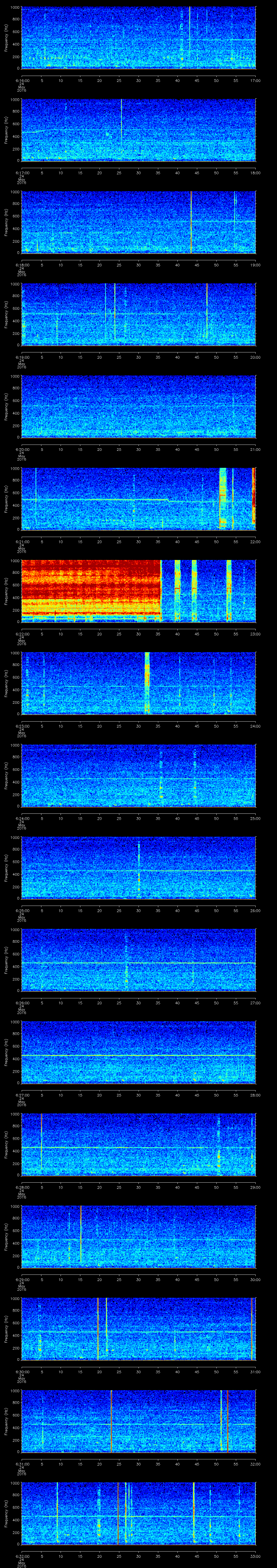Click the '20:00' end time label

click(x=255, y=357)
